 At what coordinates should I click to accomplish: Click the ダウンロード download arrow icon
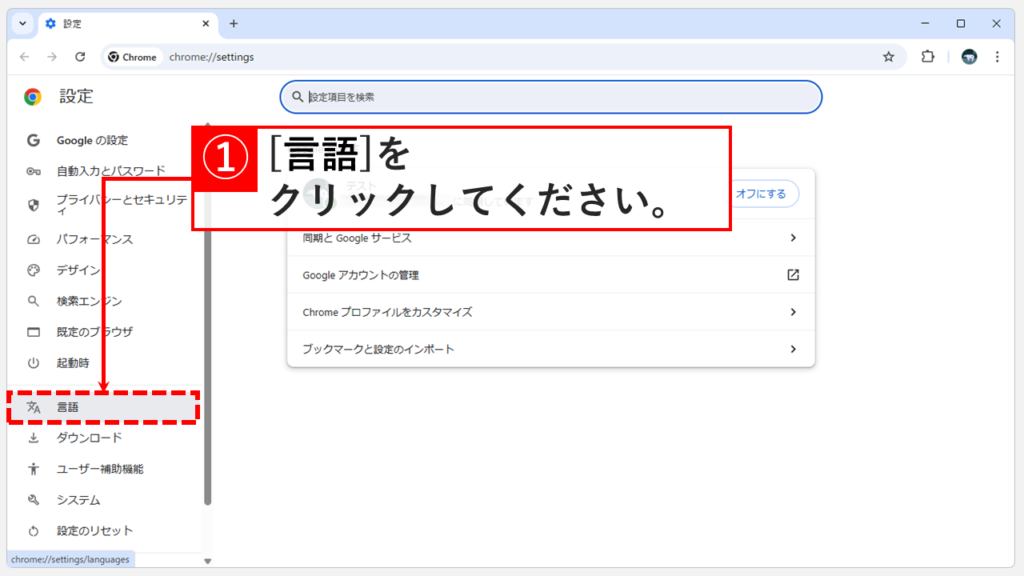[31, 438]
